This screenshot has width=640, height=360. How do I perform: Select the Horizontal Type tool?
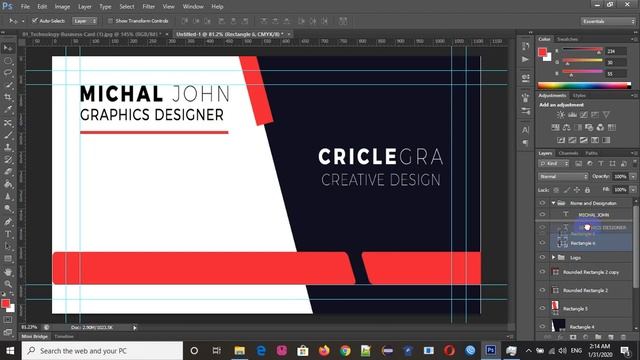click(x=8, y=234)
